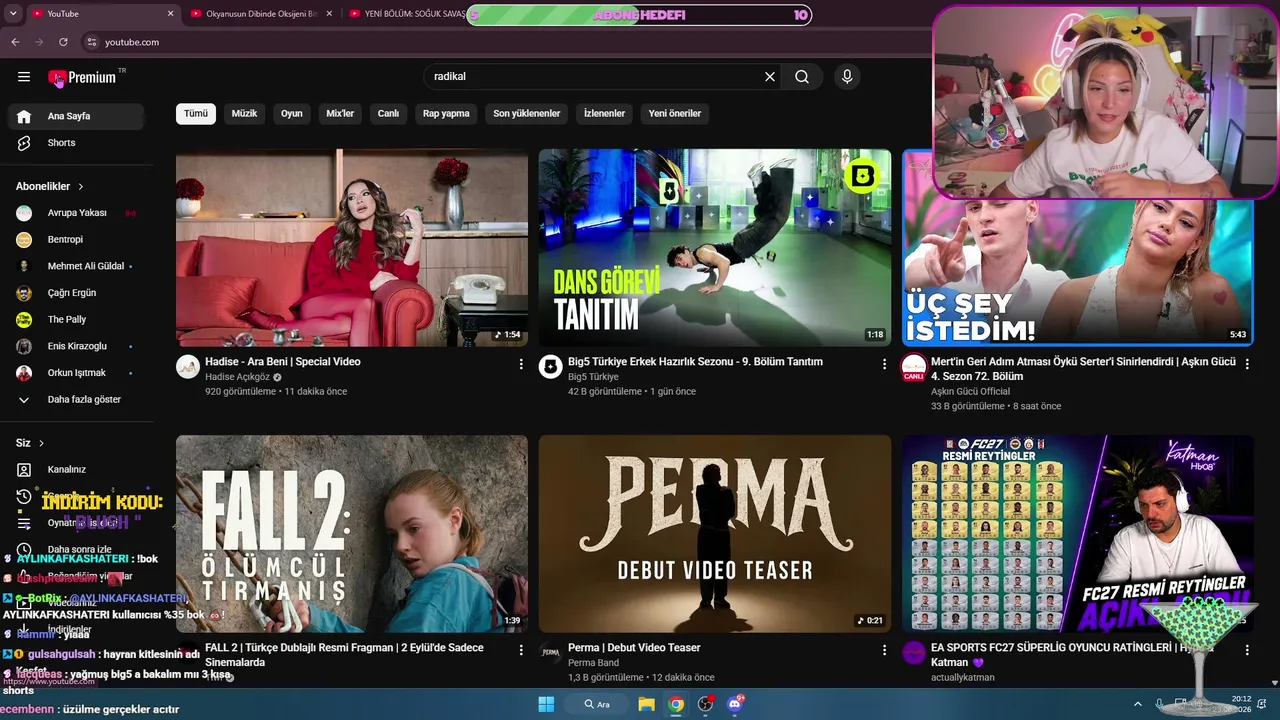Open more options for Perma Debut Video Teaser

tap(884, 650)
